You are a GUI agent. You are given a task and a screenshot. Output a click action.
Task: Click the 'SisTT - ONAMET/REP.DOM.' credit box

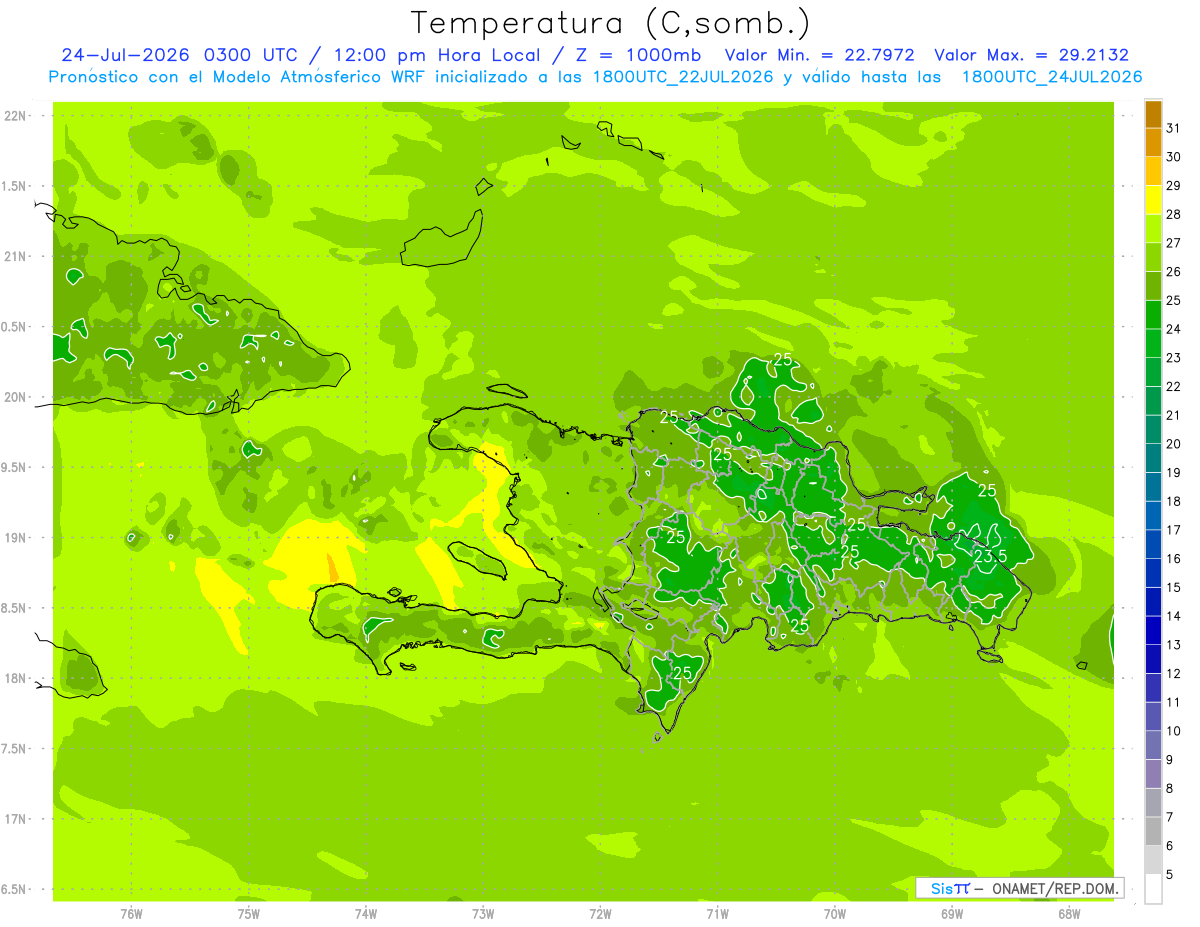click(x=1019, y=888)
